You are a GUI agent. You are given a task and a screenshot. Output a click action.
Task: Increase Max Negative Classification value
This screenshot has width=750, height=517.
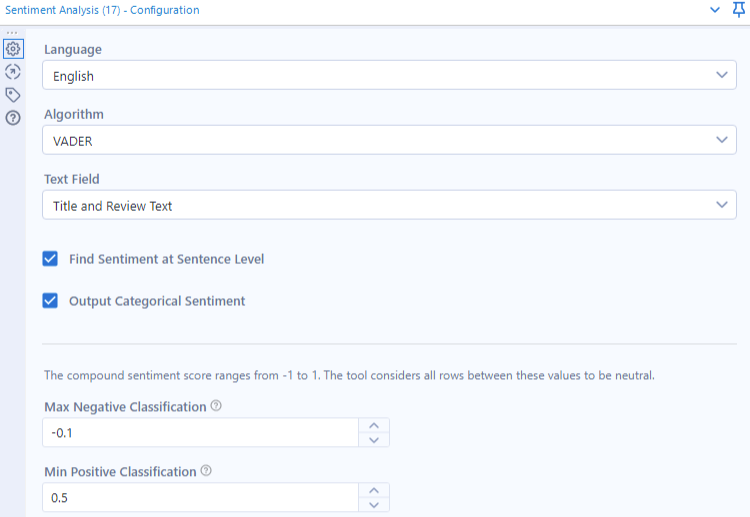(x=374, y=426)
